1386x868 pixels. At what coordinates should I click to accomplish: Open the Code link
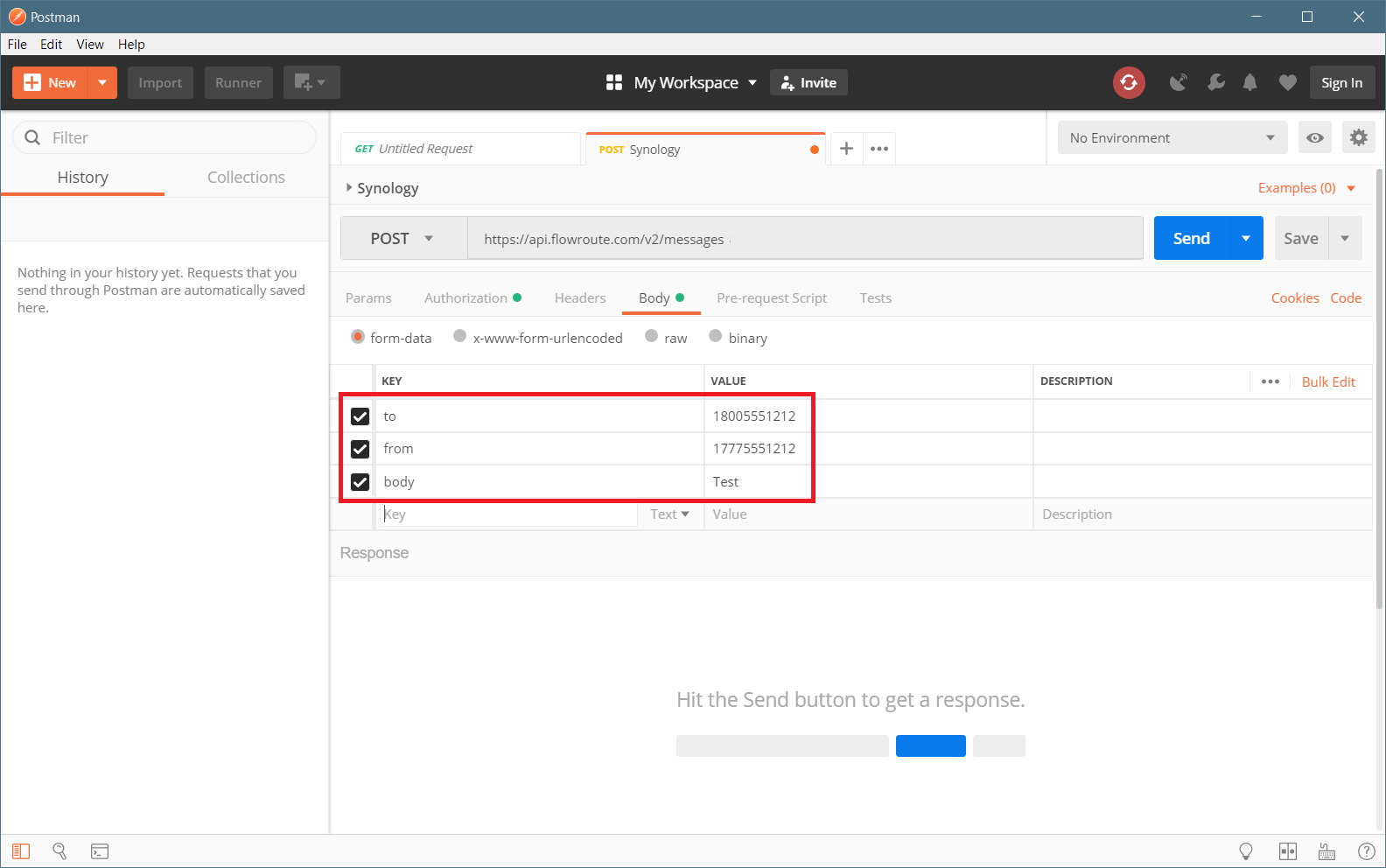click(1346, 298)
